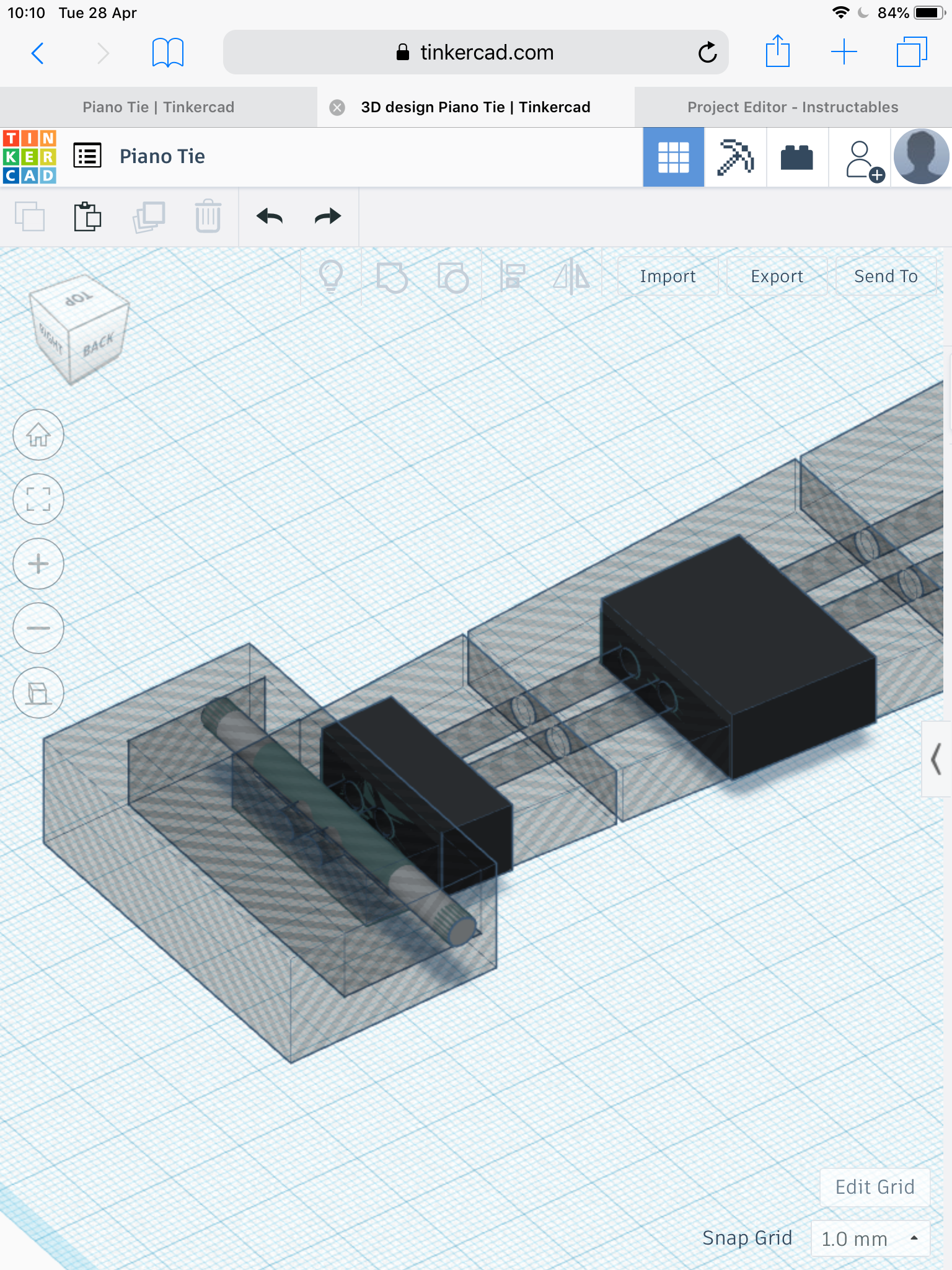
Task: Expand the collapsed shapes side panel
Action: 937,758
